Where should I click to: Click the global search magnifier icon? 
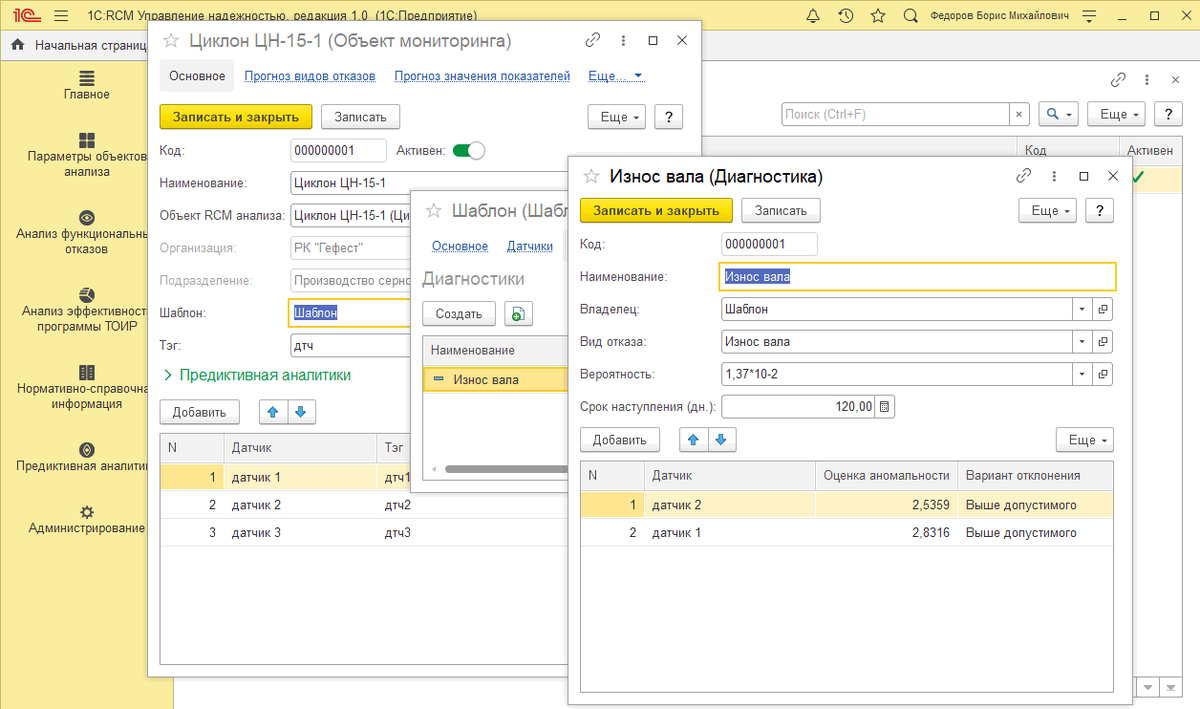(910, 16)
